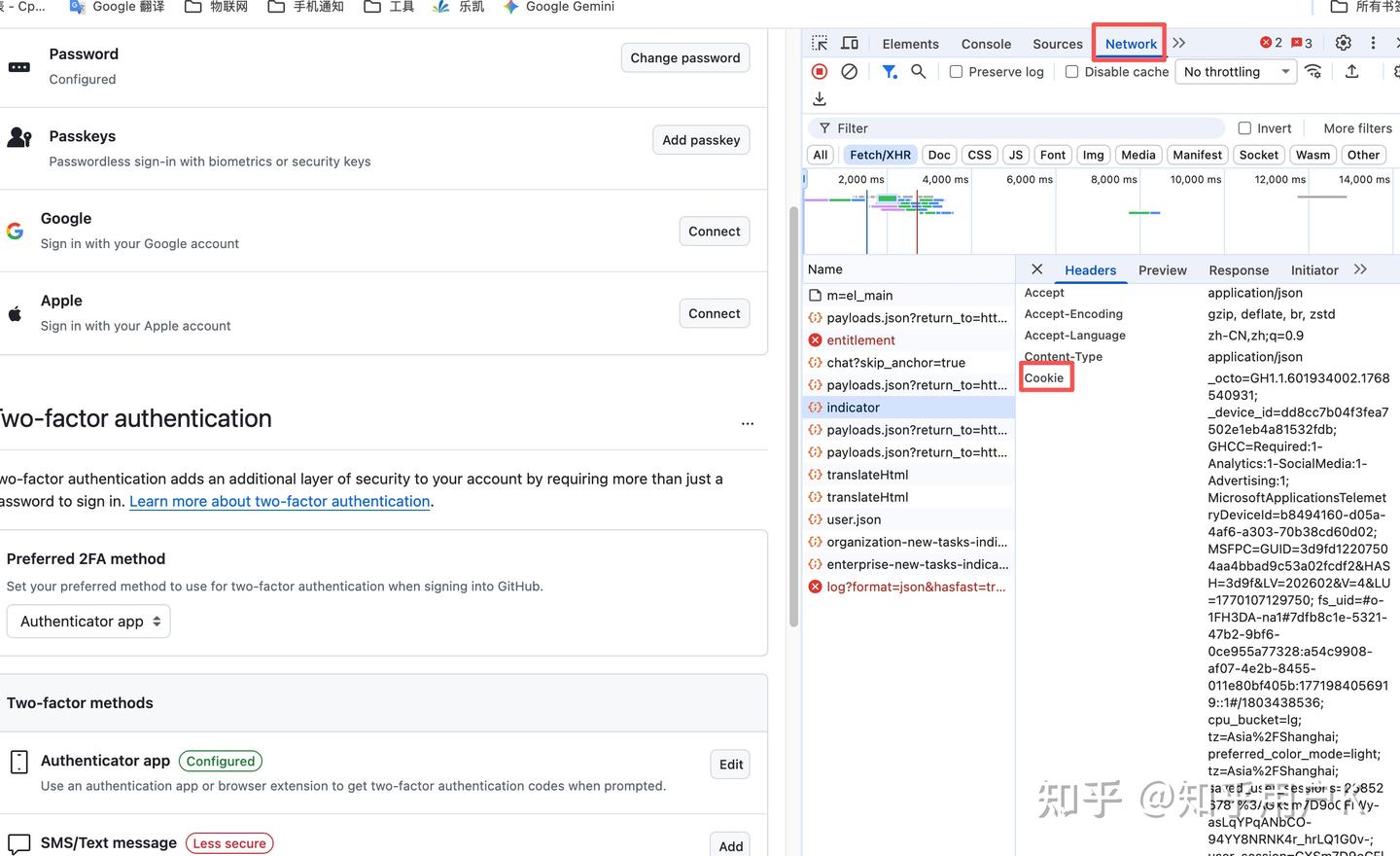Edit the Authenticator app method

pos(731,765)
